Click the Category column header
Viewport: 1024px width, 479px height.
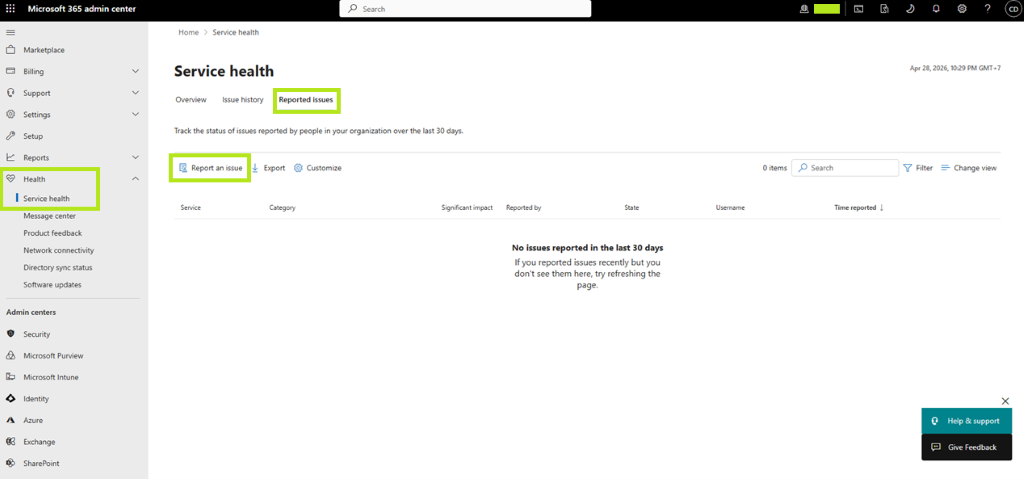click(282, 208)
